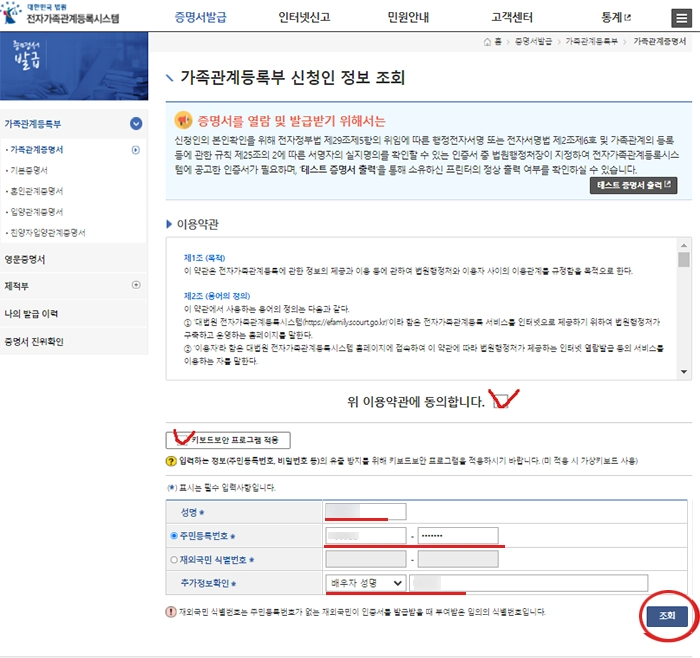Click the external link icon next to 통계
This screenshot has width=700, height=658.
coord(628,17)
